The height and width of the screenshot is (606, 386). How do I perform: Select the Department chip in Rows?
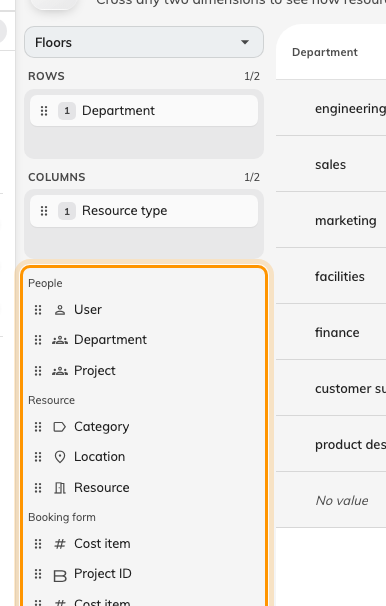(x=144, y=111)
